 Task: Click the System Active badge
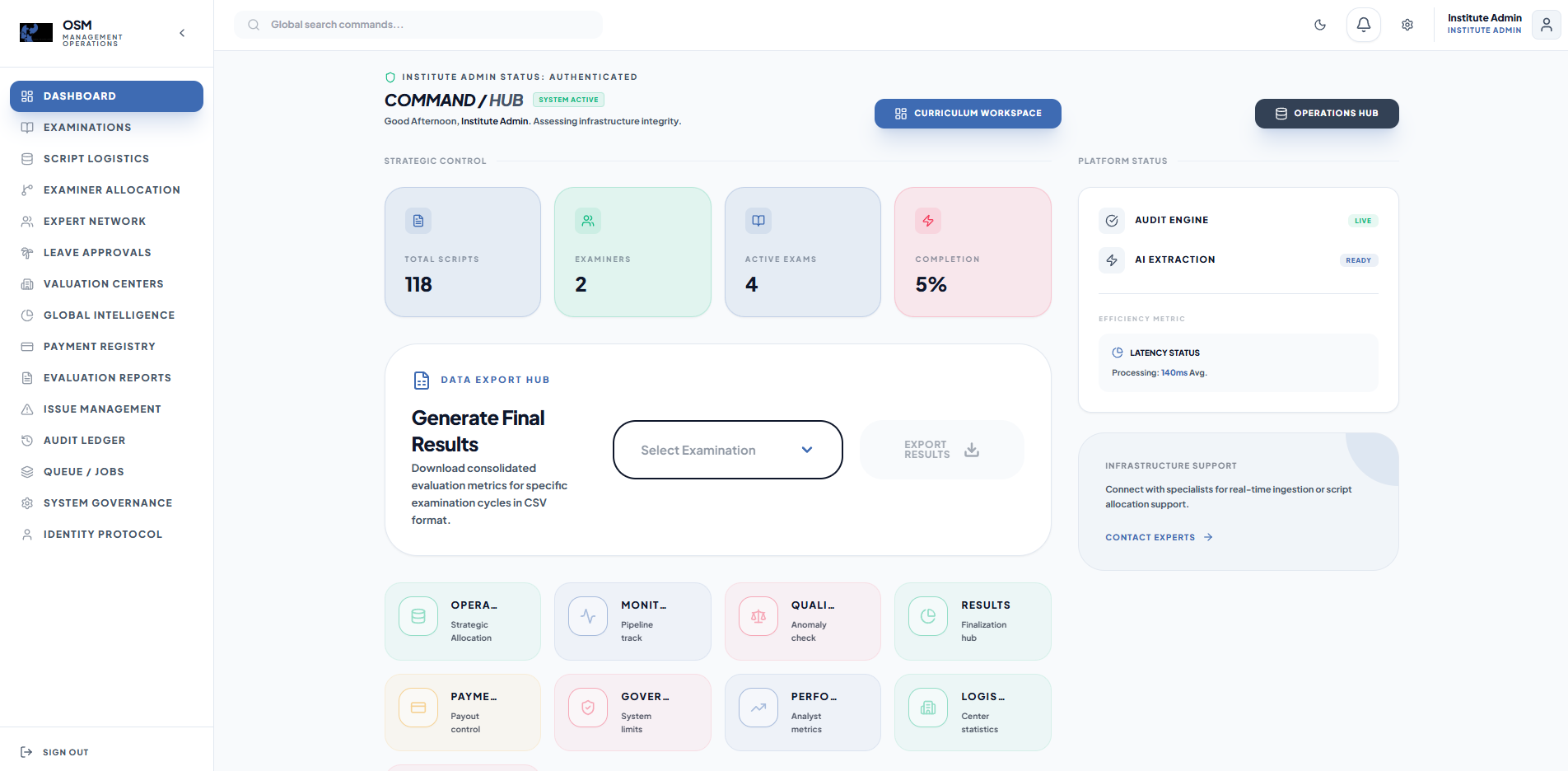pyautogui.click(x=568, y=100)
